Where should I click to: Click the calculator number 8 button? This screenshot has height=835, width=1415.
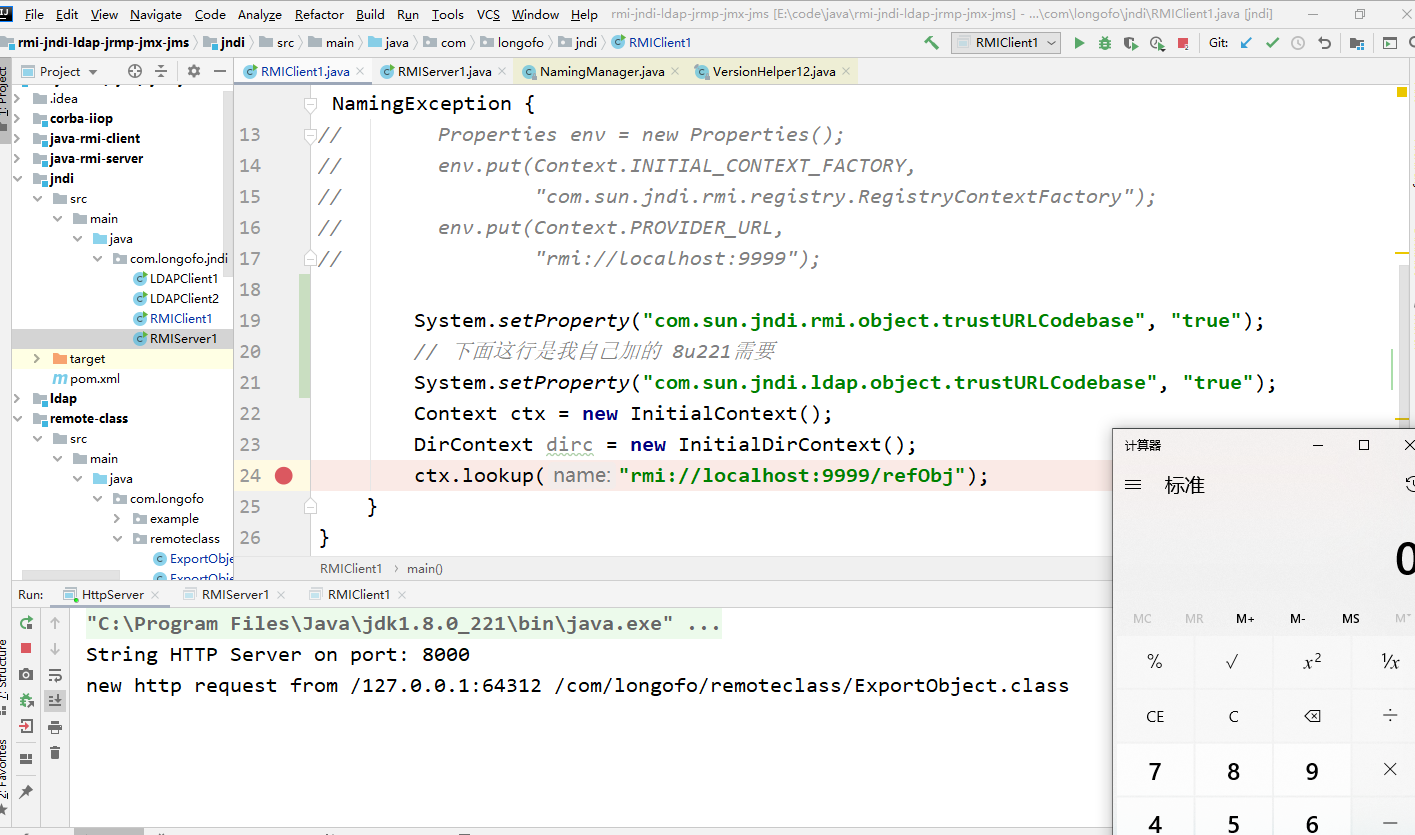pos(1233,771)
